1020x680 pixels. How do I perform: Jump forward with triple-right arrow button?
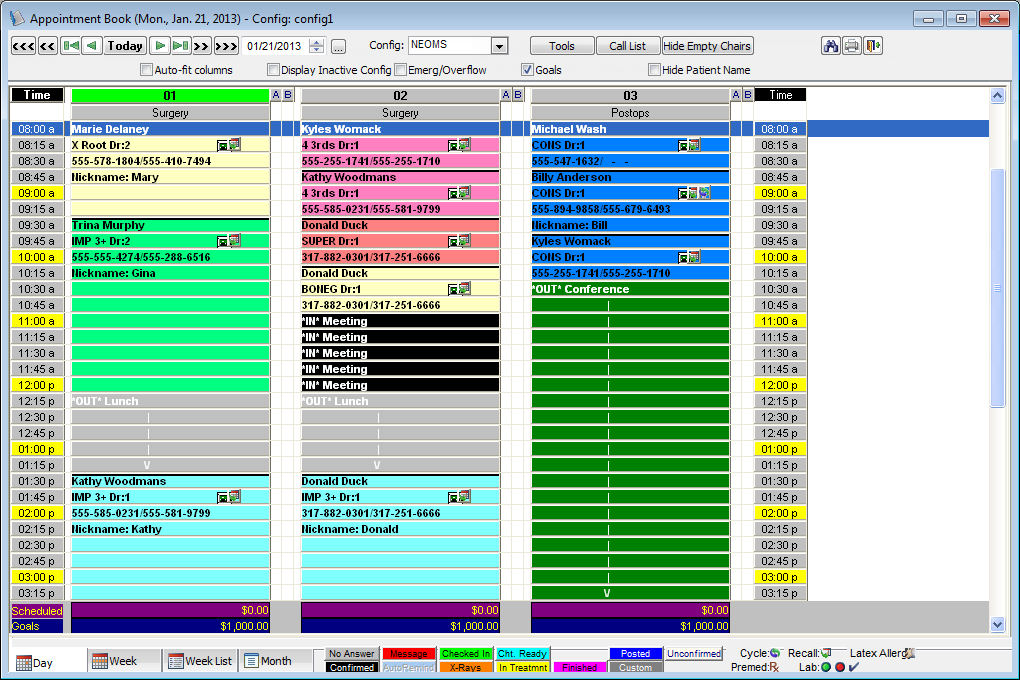pos(226,46)
